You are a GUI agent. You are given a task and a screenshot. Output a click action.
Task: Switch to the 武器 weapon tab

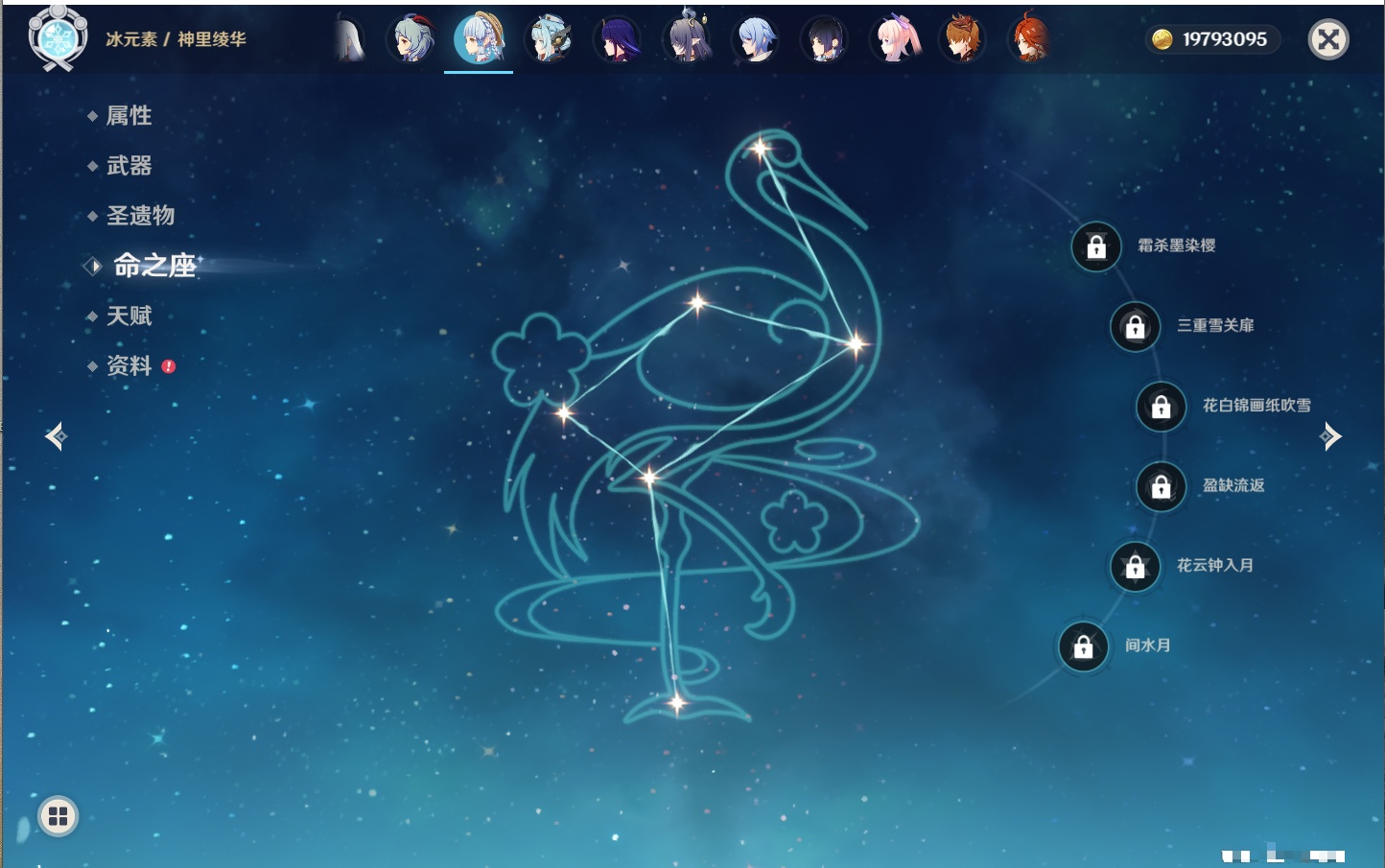[x=129, y=166]
